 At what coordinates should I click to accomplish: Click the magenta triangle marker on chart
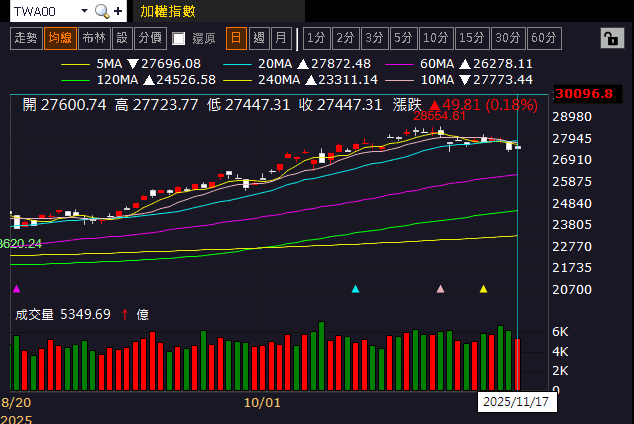pyautogui.click(x=16, y=289)
